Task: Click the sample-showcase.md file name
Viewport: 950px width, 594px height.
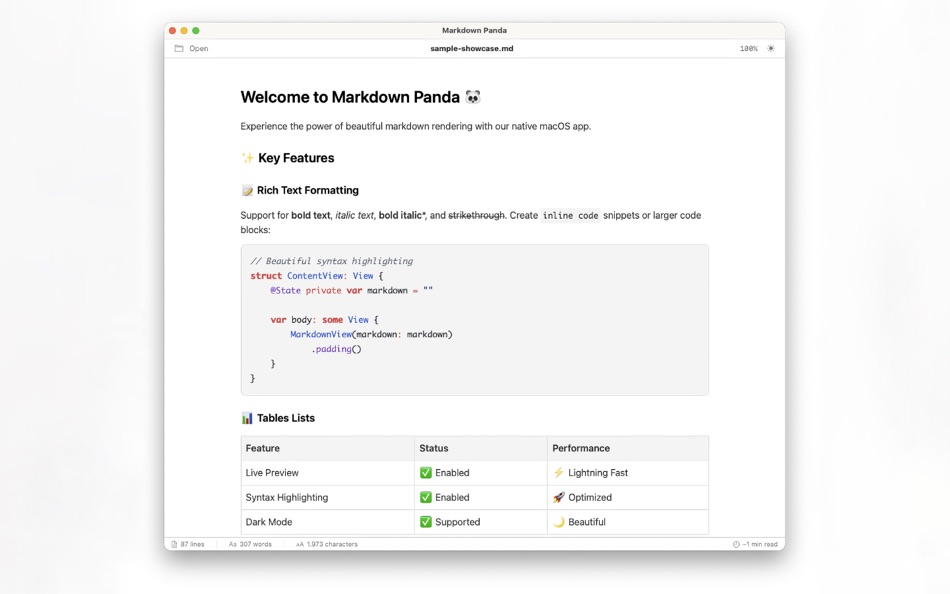Action: [471, 48]
